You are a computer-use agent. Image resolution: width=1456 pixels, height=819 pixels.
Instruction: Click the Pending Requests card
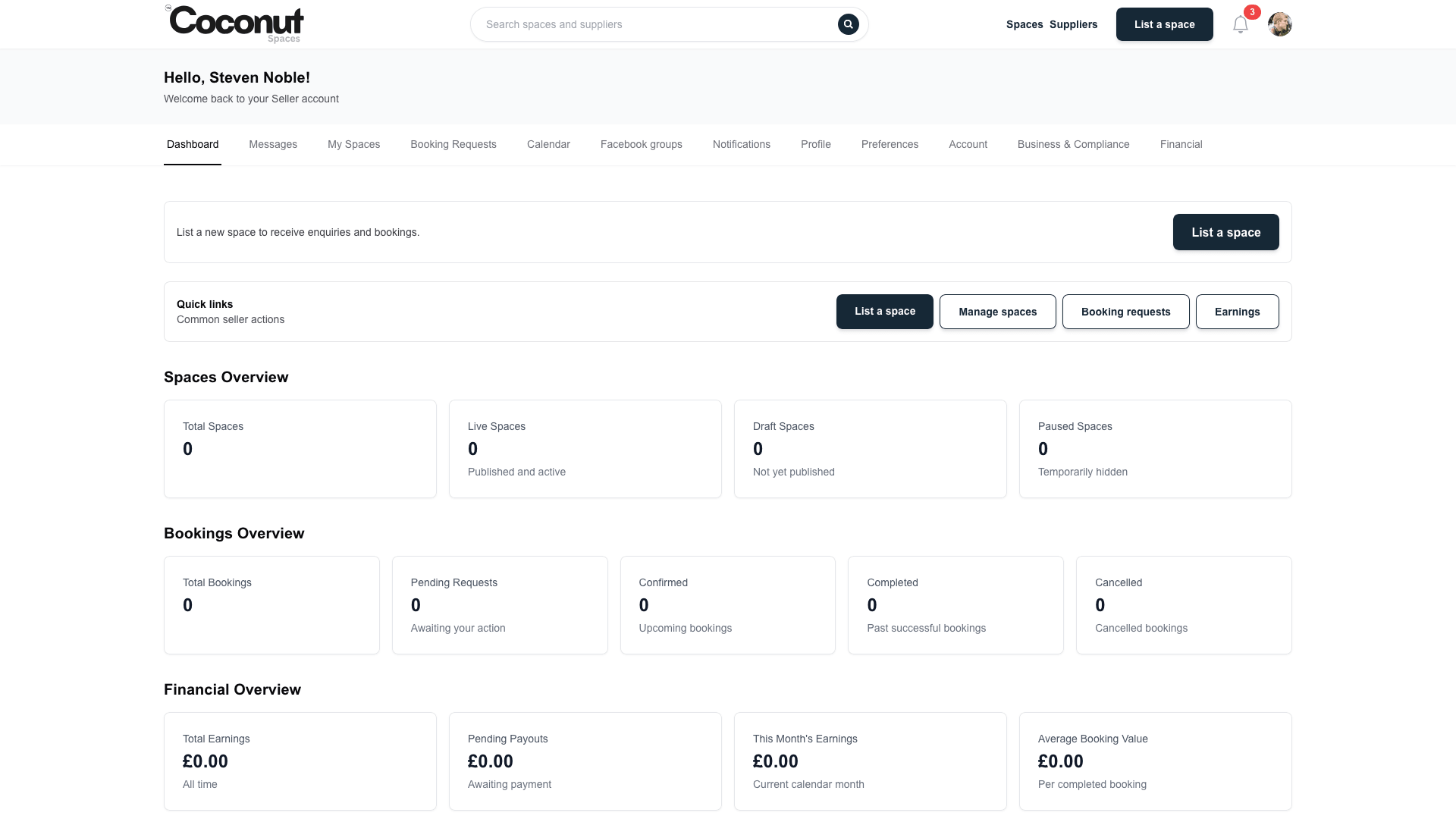point(500,605)
